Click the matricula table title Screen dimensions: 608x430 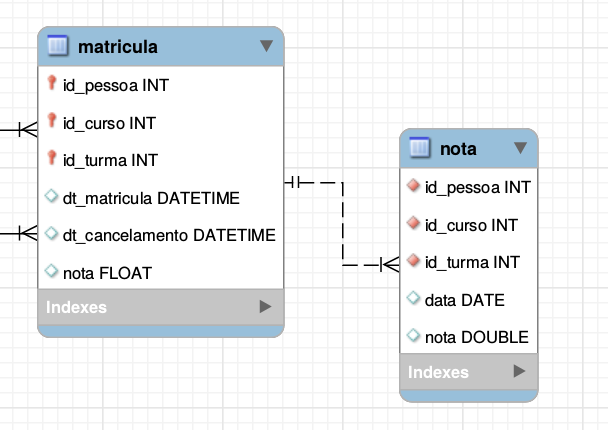[x=118, y=46]
